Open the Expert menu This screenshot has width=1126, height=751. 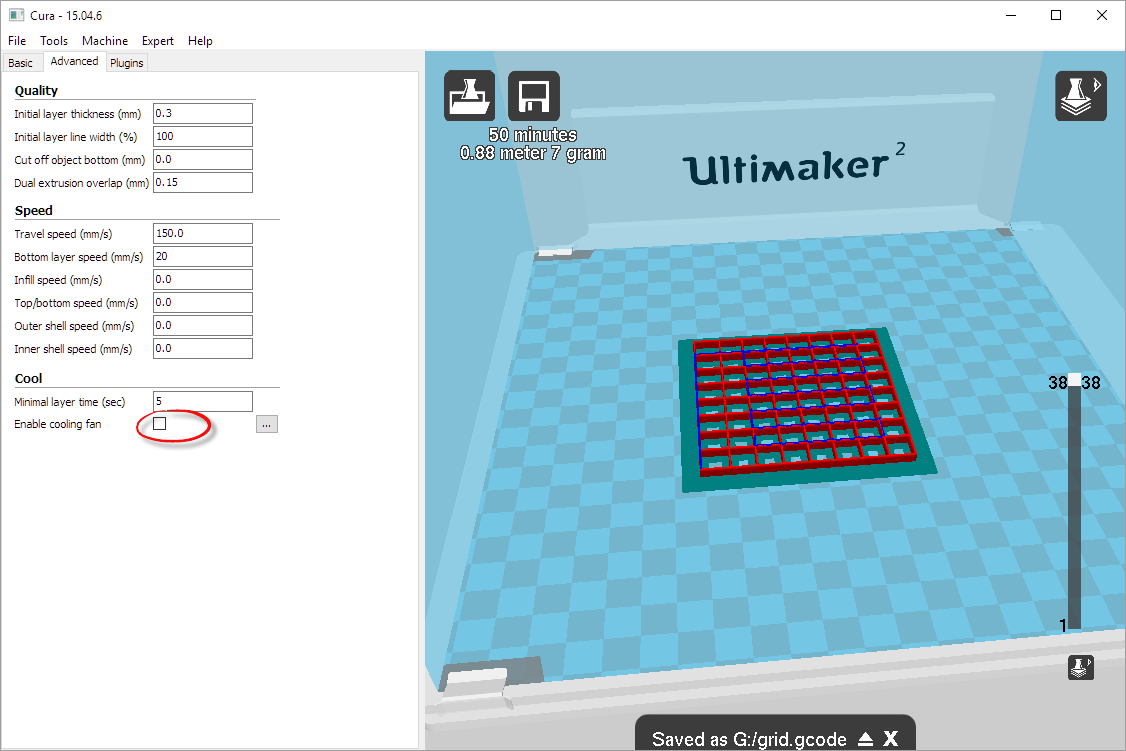click(158, 41)
